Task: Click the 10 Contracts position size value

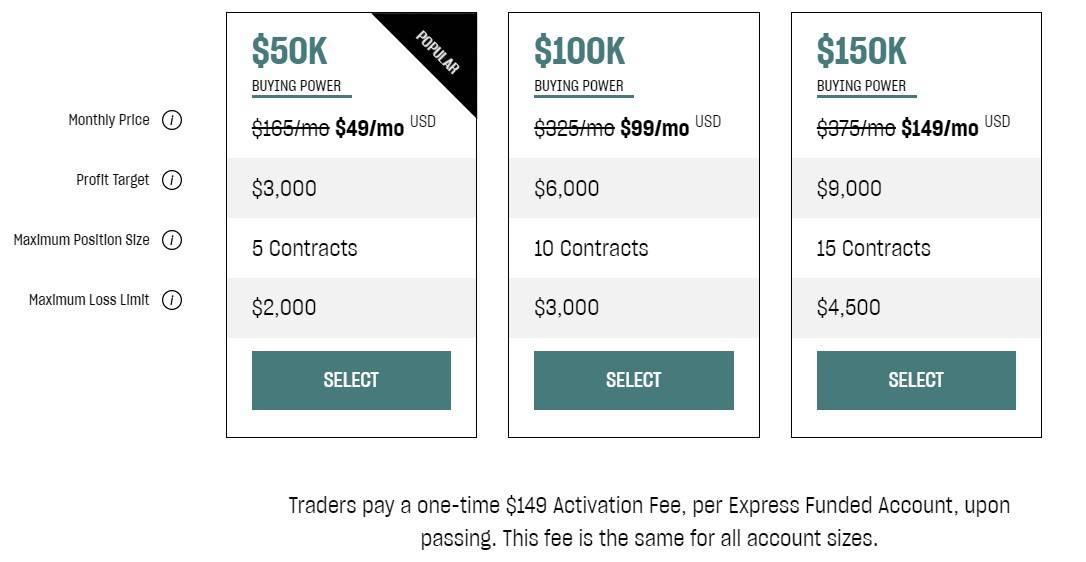Action: tap(591, 248)
